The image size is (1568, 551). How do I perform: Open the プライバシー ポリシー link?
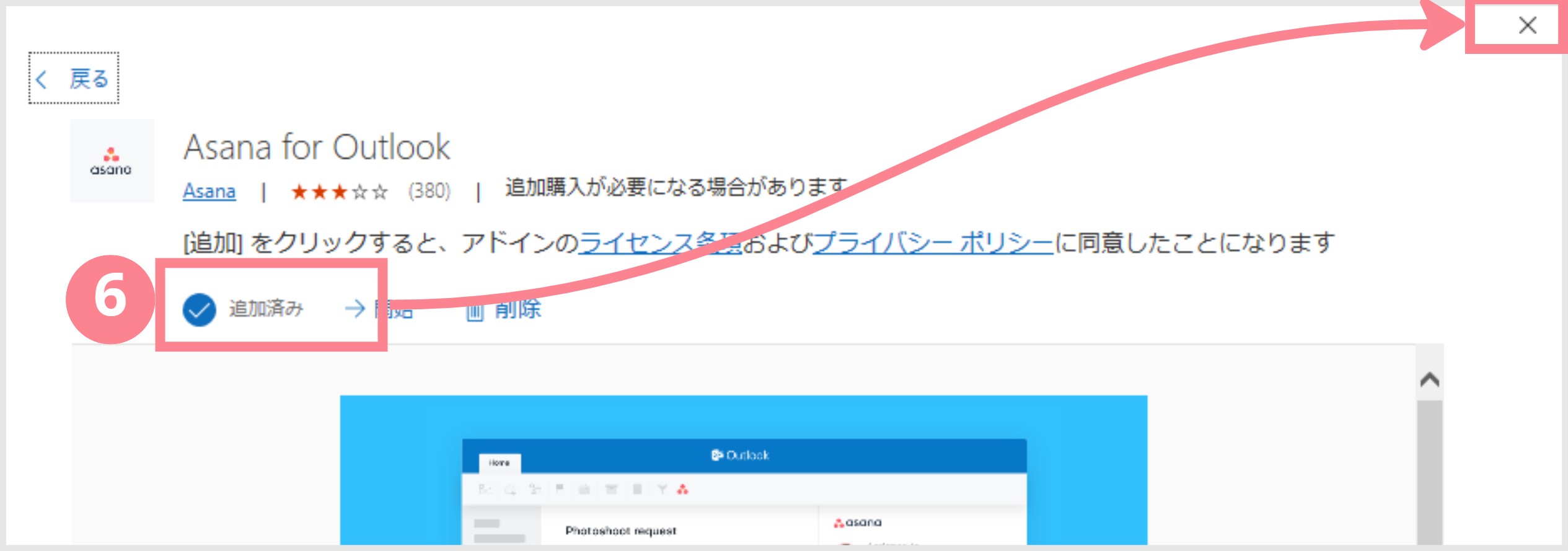(933, 242)
